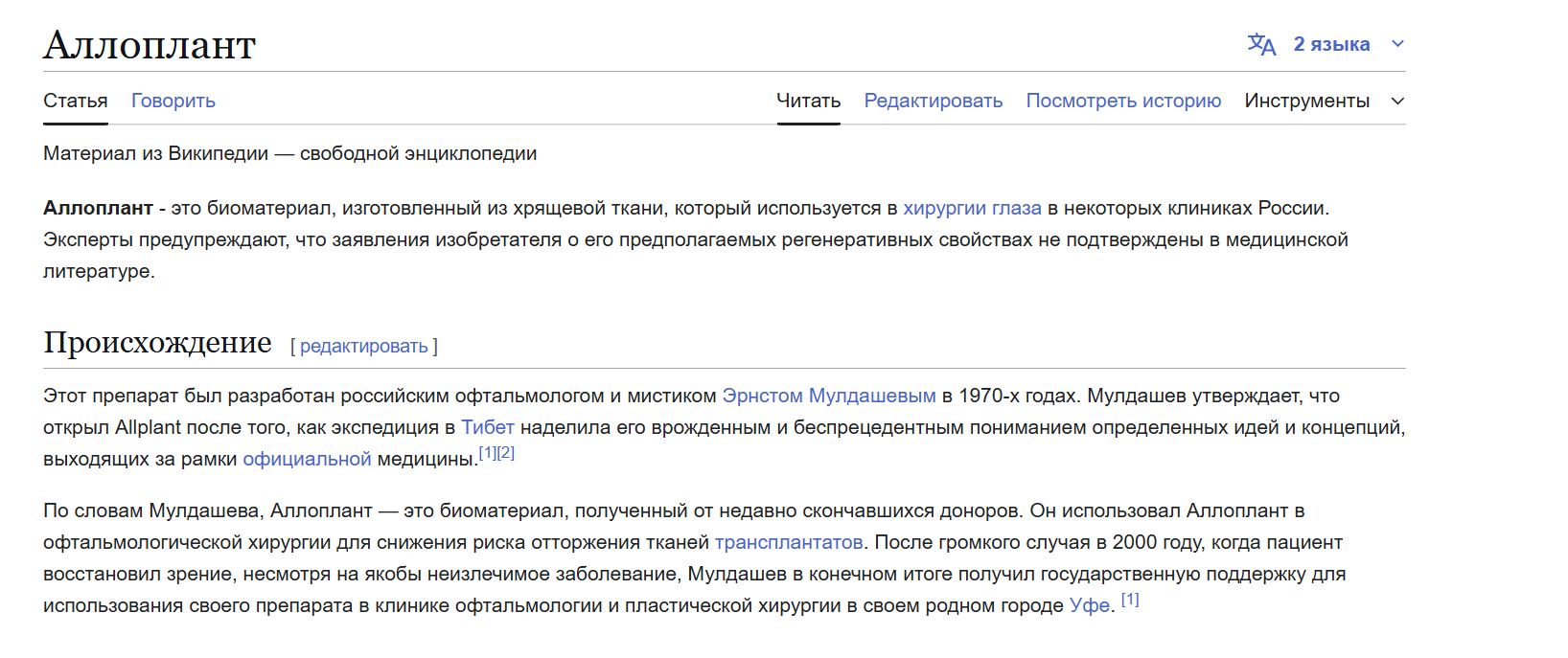
Task: Select the Читать tab
Action: click(x=808, y=101)
